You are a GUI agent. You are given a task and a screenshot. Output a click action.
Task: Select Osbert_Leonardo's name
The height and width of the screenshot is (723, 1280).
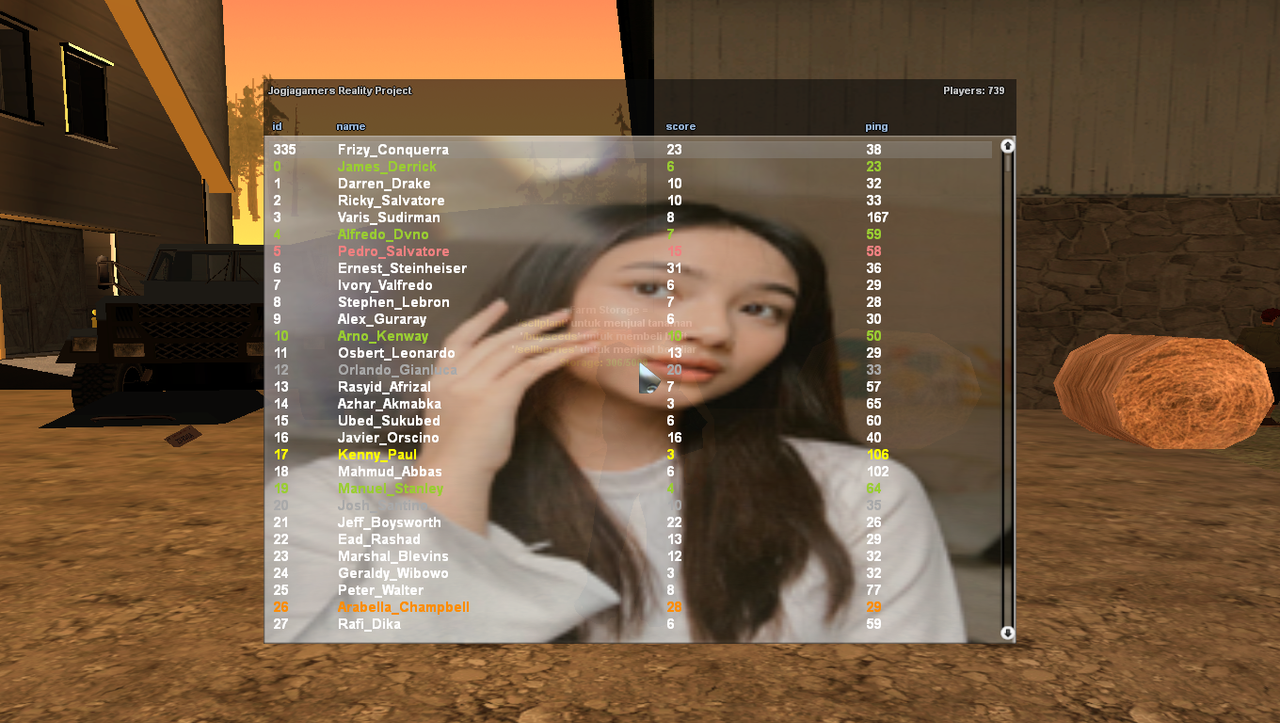[396, 354]
